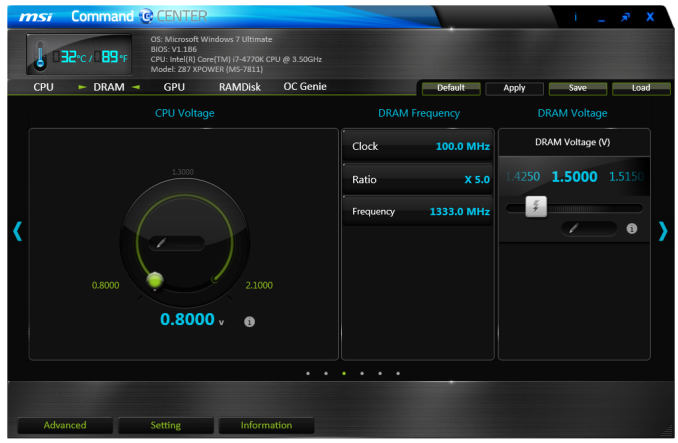Switch to the CPU tab
678x443 pixels.
[x=43, y=87]
